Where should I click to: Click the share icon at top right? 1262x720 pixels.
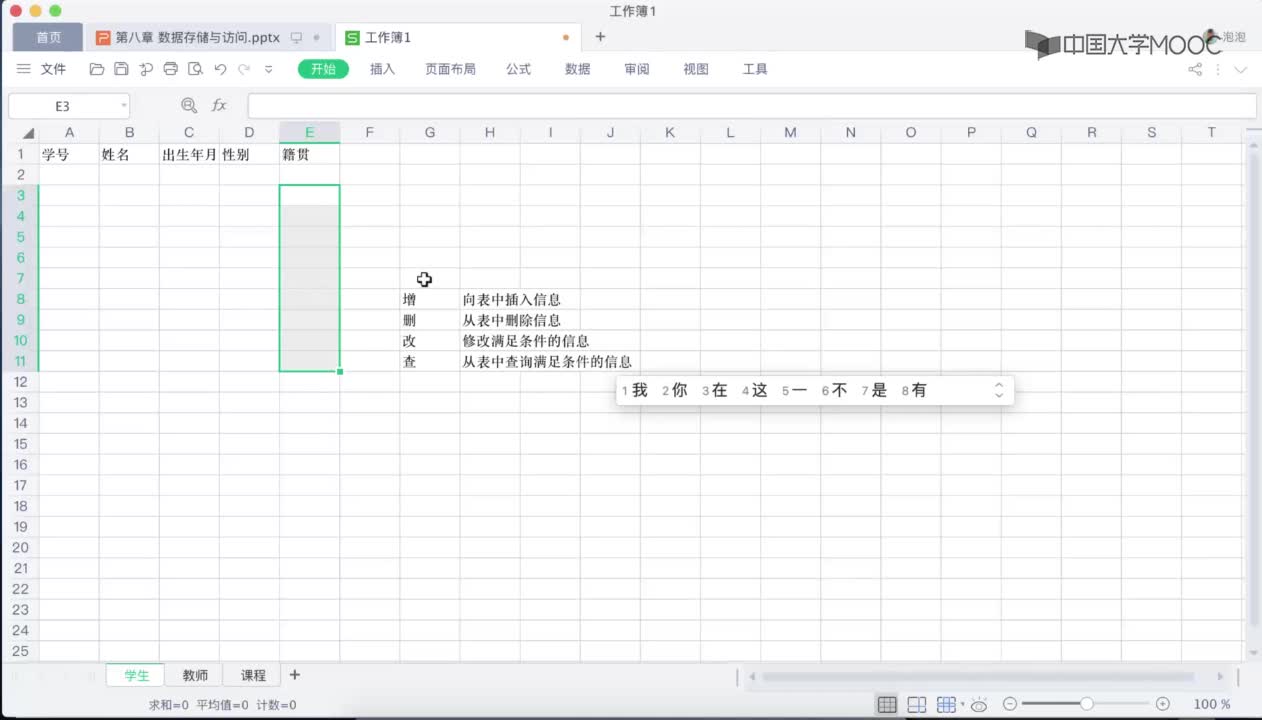1195,69
